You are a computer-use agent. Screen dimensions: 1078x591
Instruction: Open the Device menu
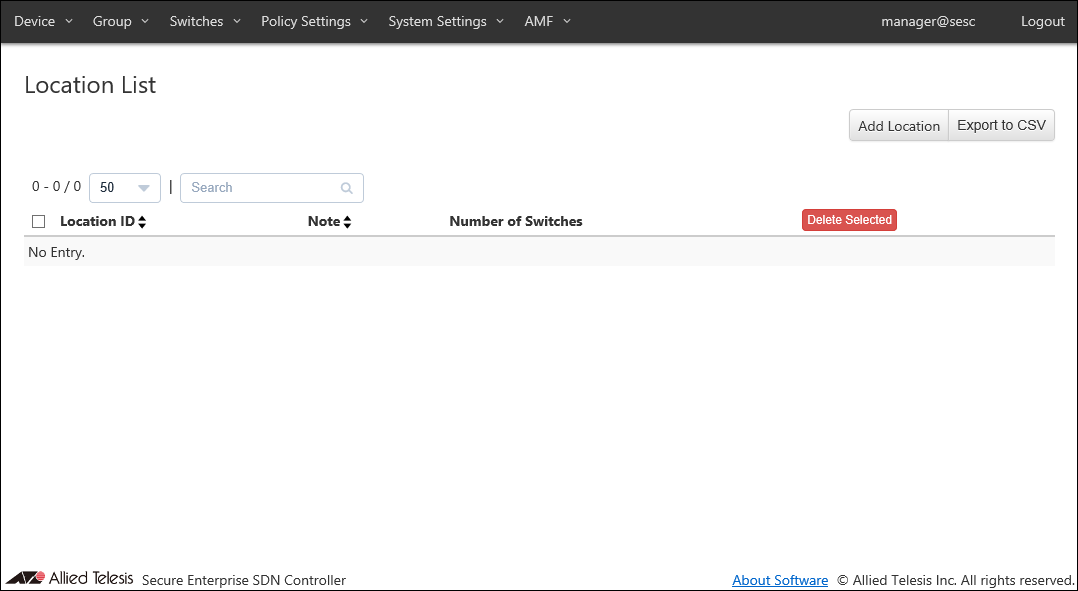click(43, 21)
